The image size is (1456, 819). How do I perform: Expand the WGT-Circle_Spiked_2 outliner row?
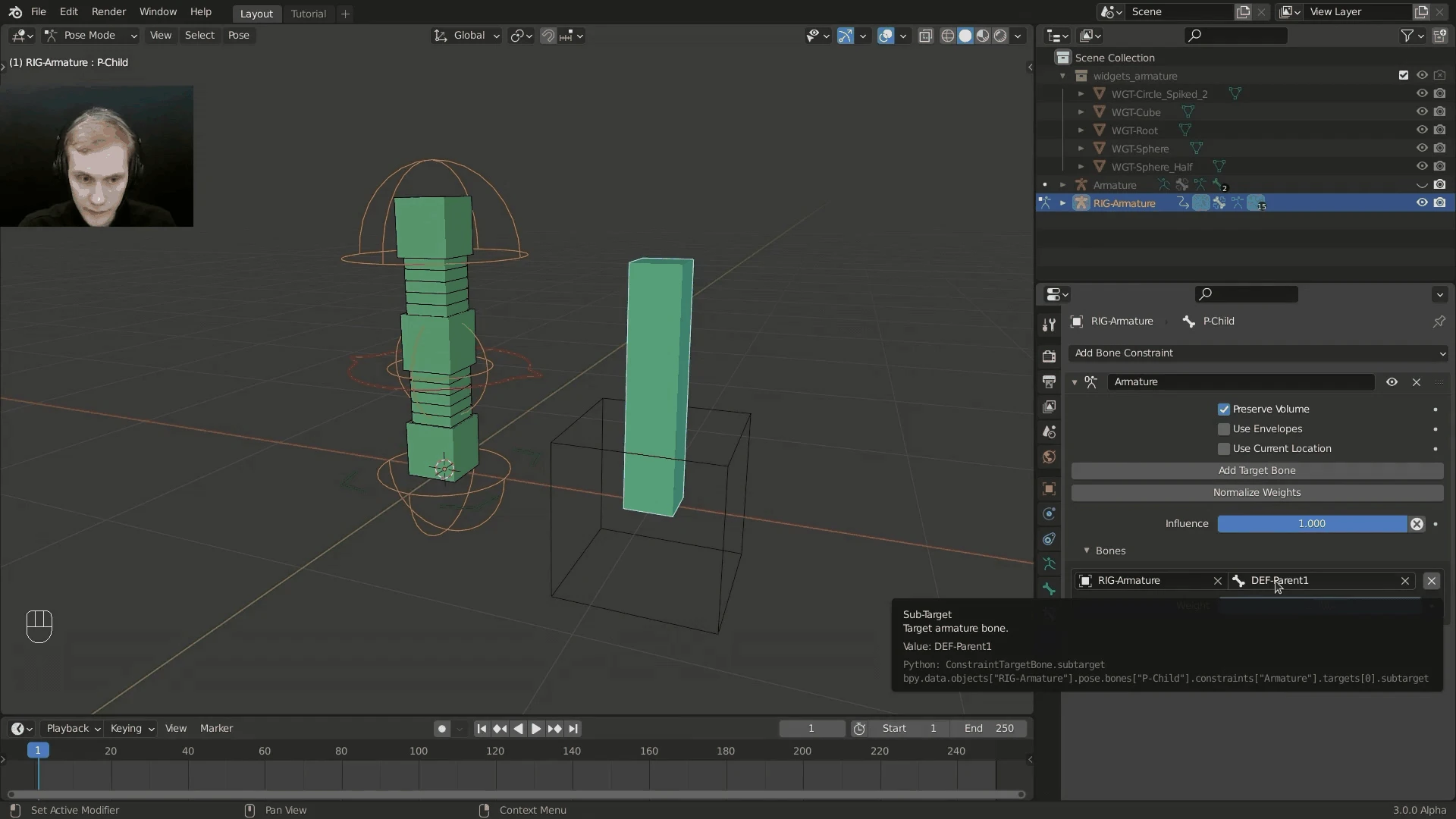point(1081,94)
